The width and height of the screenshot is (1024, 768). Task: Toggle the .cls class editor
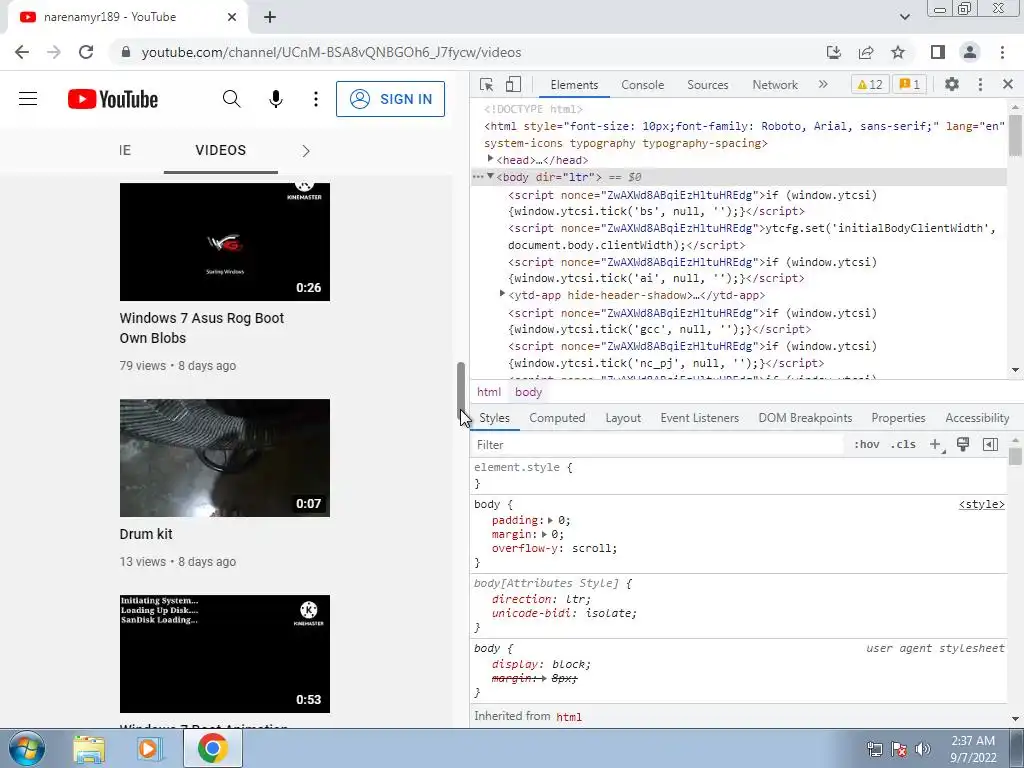(x=903, y=444)
